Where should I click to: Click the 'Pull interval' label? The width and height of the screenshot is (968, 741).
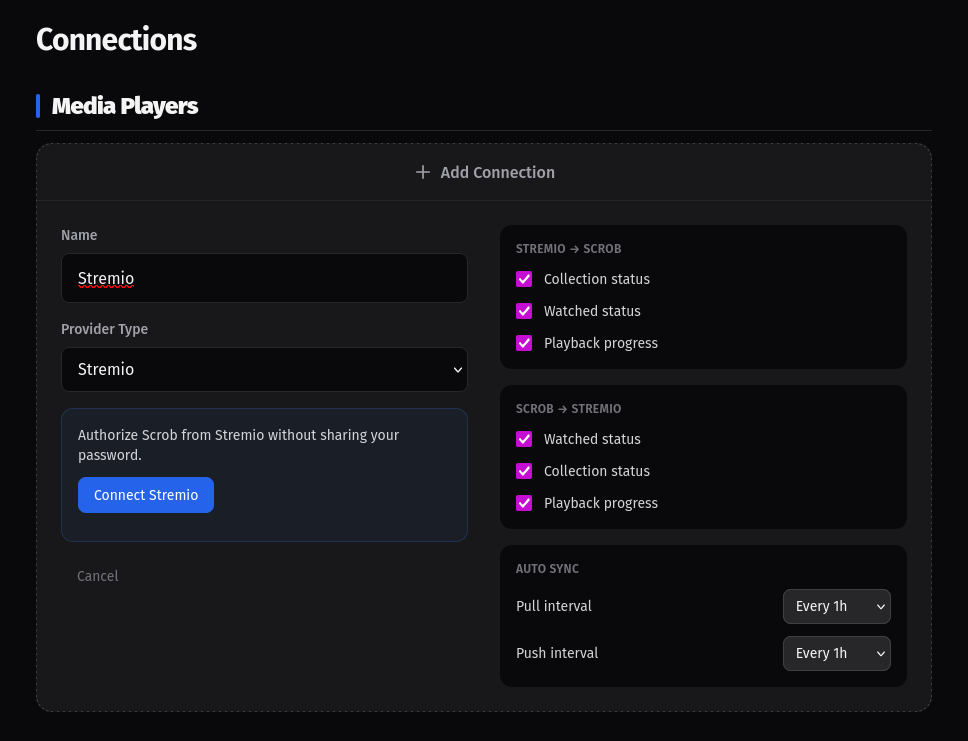(554, 606)
